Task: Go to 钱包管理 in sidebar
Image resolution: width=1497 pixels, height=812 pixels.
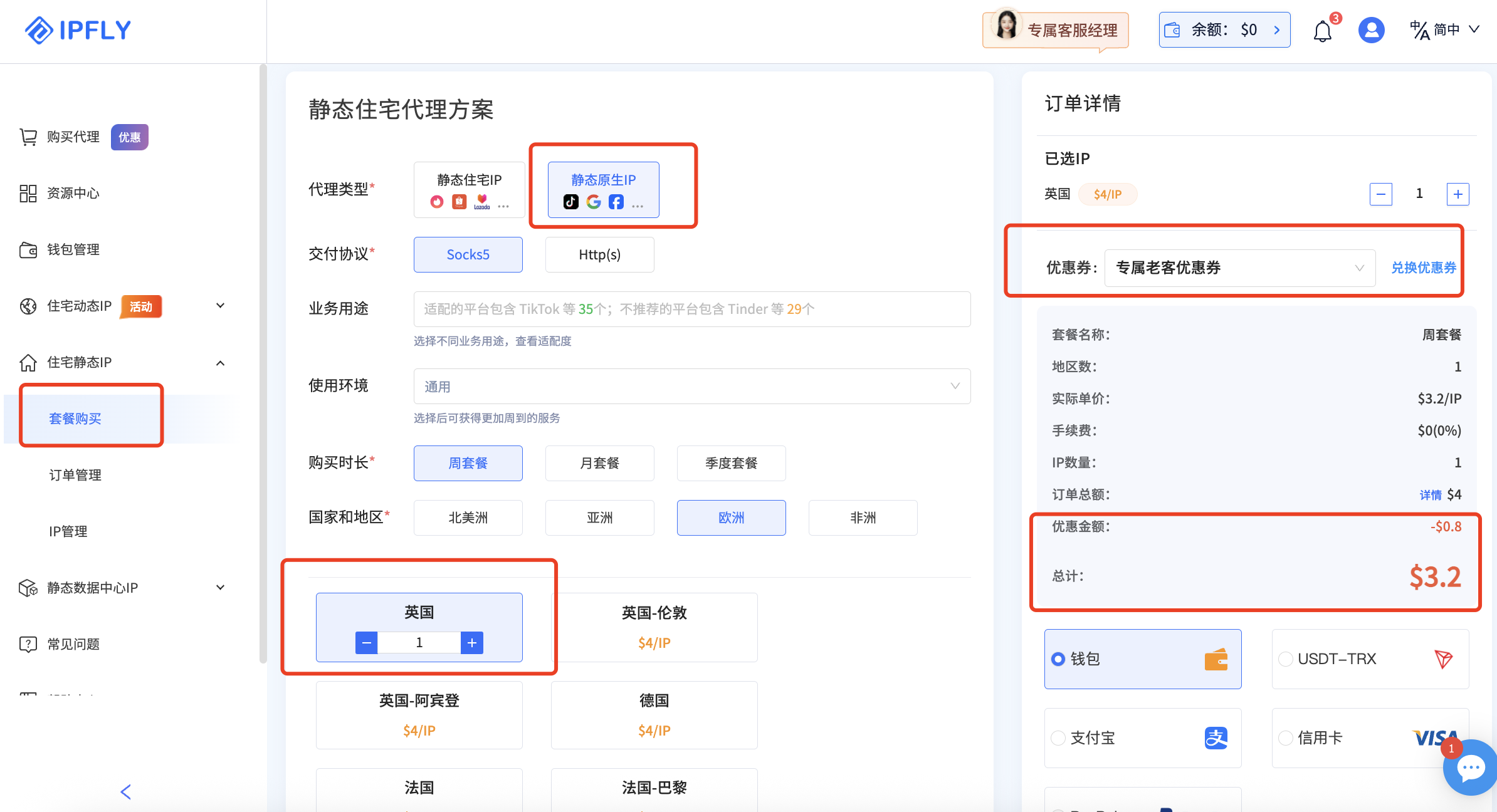Action: (73, 250)
